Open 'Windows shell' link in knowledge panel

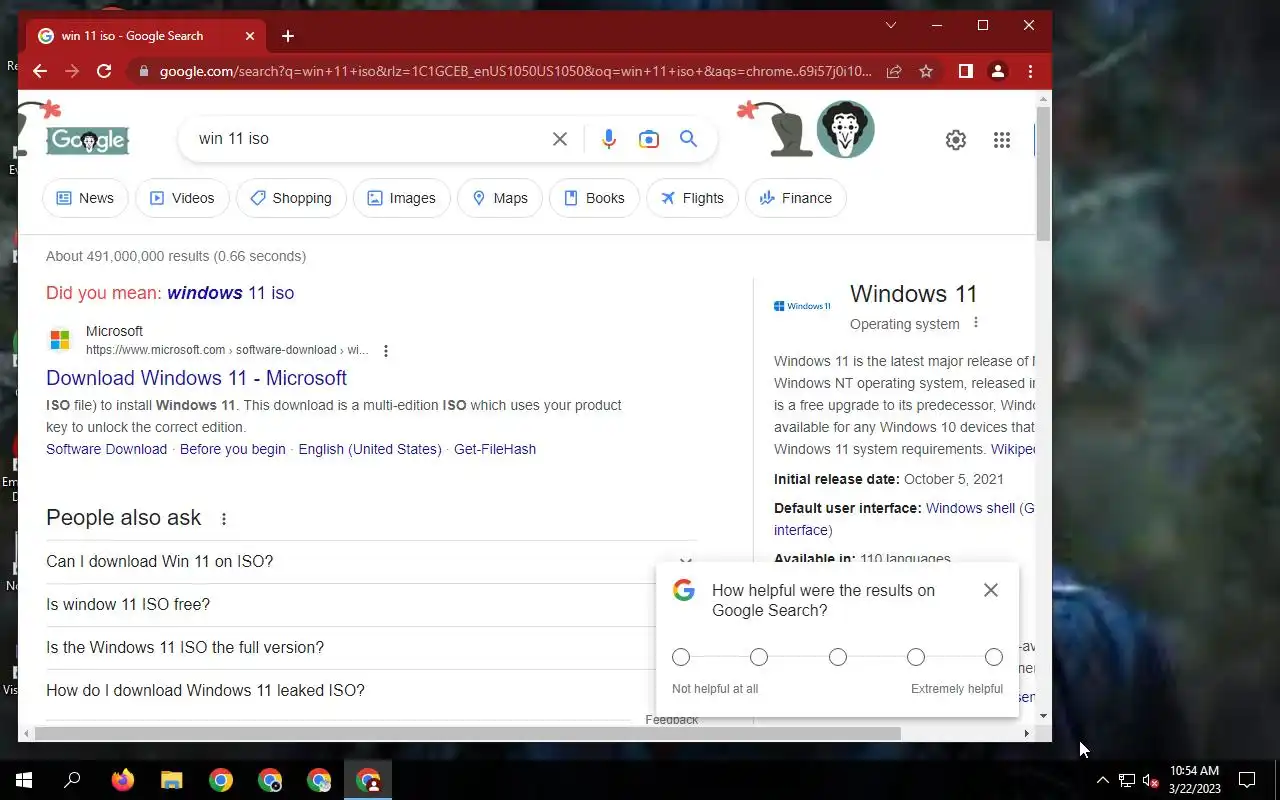coord(970,508)
